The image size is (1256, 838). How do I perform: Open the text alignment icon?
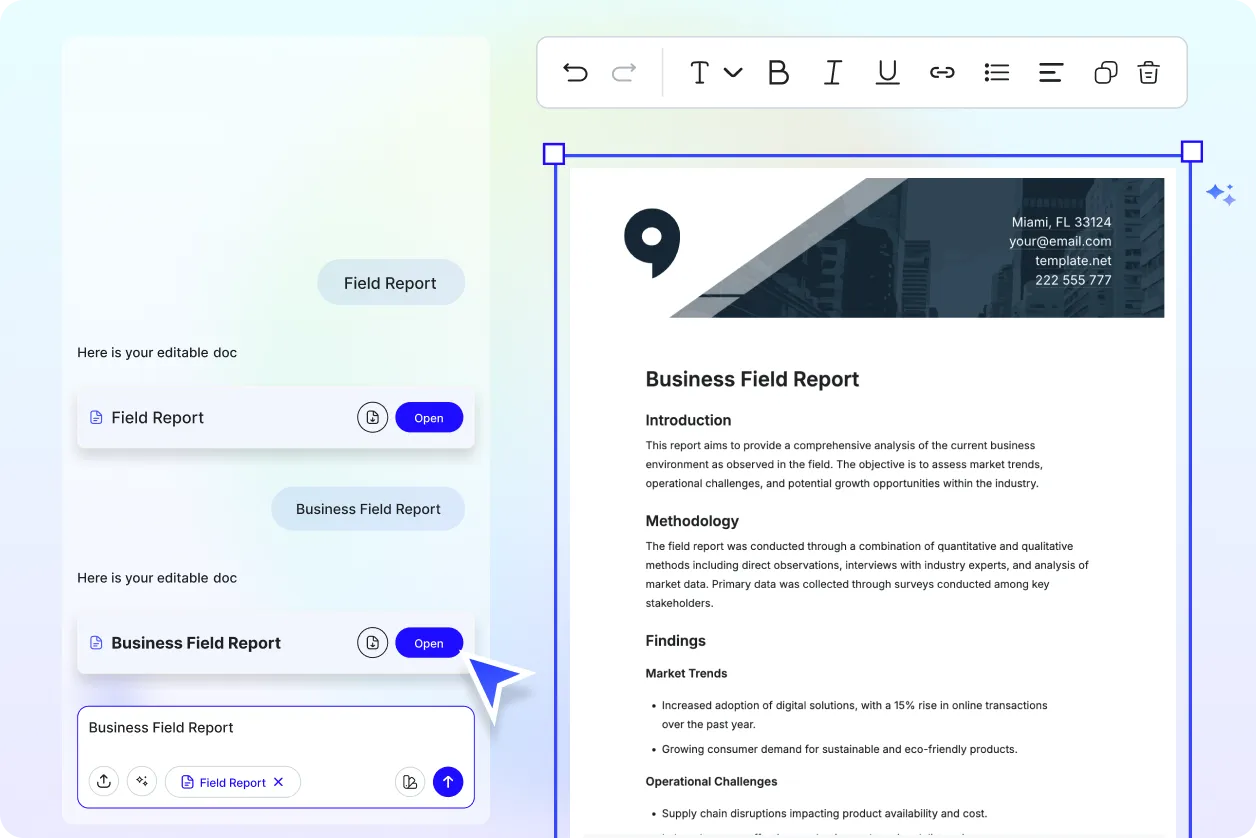coord(1050,72)
